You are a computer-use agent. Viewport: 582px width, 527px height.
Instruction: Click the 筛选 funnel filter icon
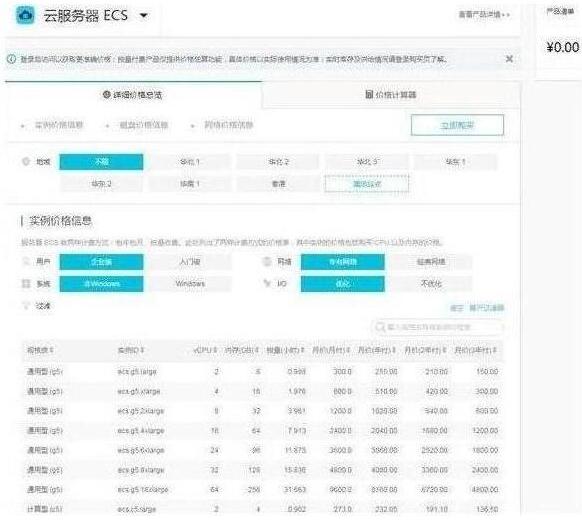(26, 306)
